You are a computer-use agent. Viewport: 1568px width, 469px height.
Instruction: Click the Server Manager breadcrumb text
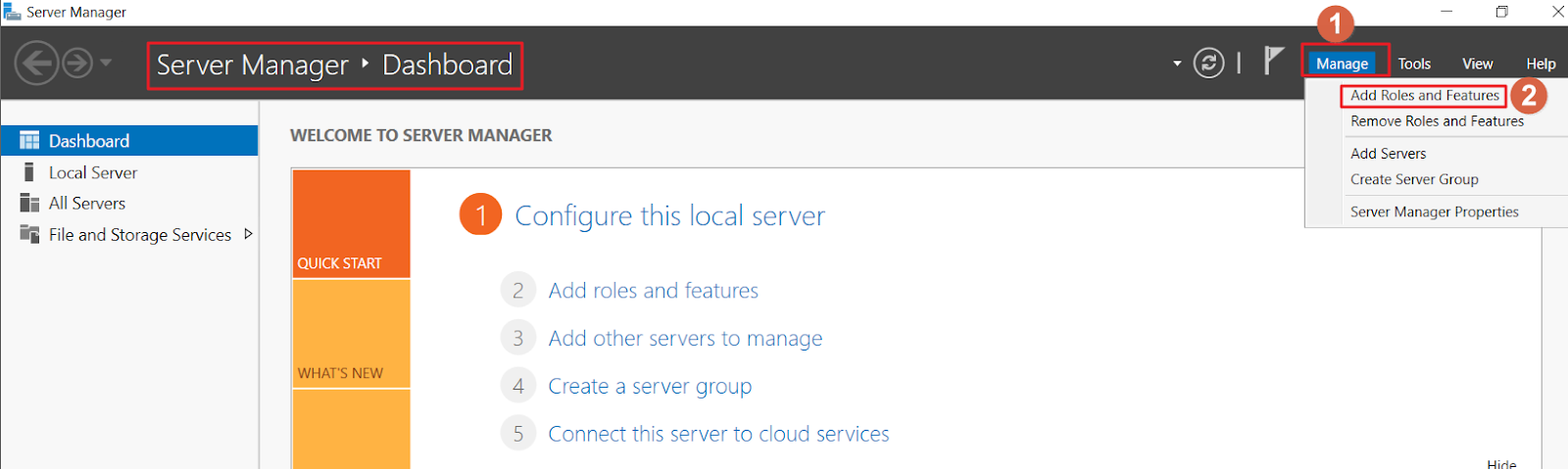[x=252, y=65]
